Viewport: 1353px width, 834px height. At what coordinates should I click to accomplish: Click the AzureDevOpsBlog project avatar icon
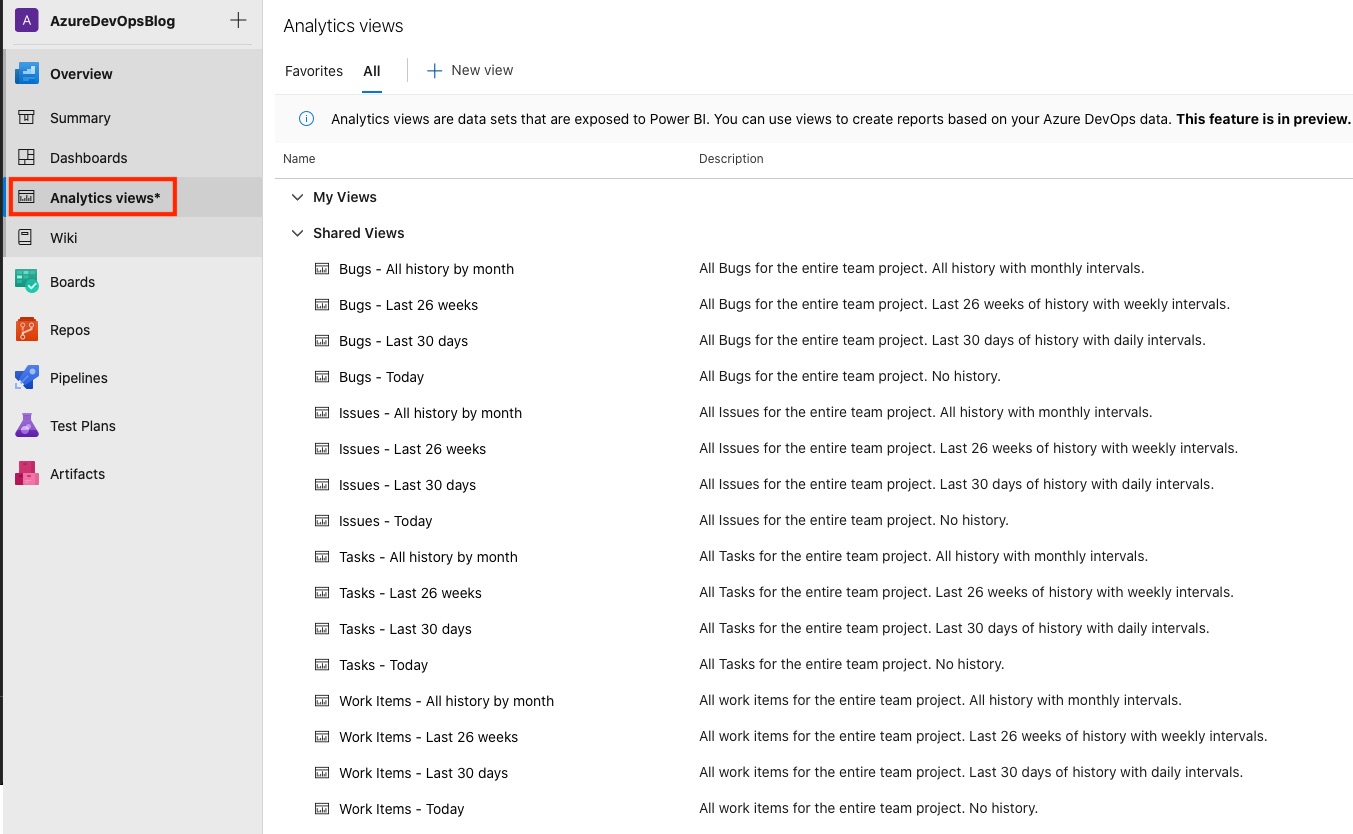click(x=26, y=20)
